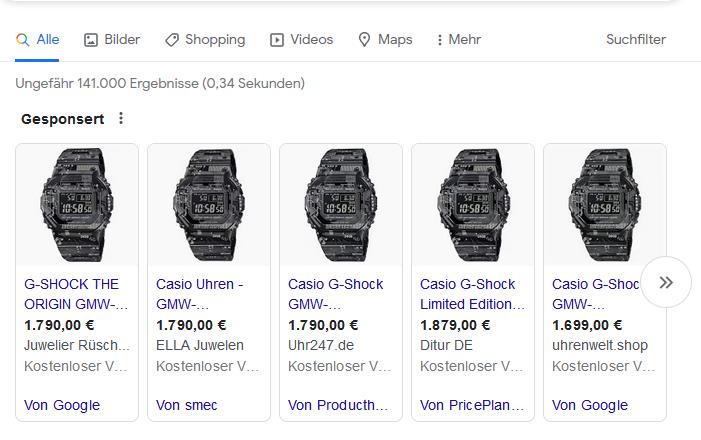The width and height of the screenshot is (701, 440).
Task: Switch to the Bilder tab
Action: [112, 40]
